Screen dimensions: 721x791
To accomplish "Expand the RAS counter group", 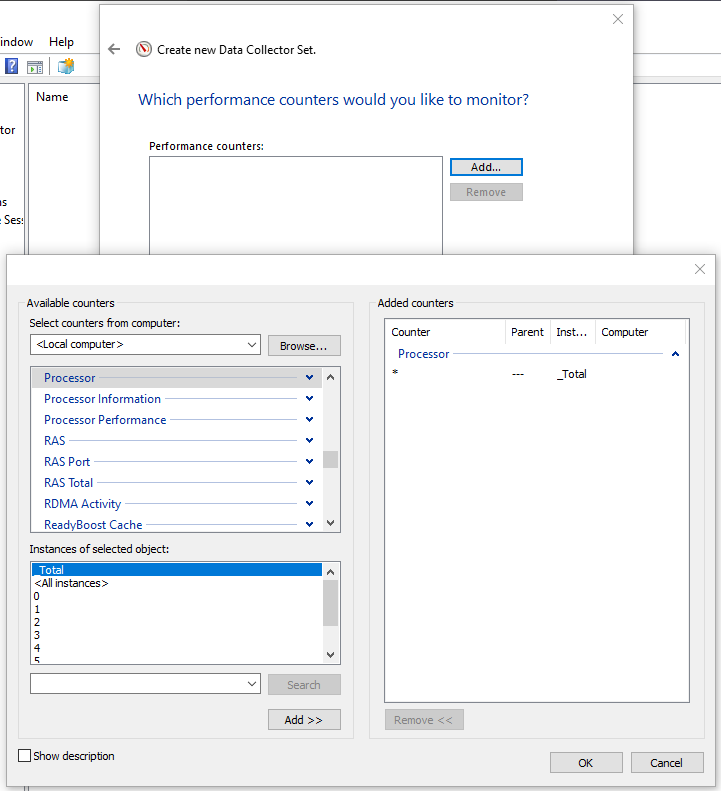I will 309,440.
